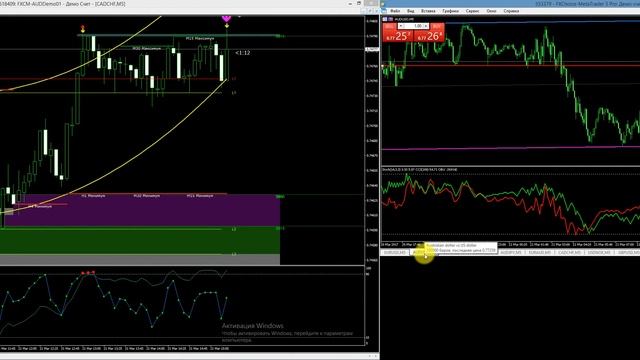Open the Вставка menu

tap(428, 11)
